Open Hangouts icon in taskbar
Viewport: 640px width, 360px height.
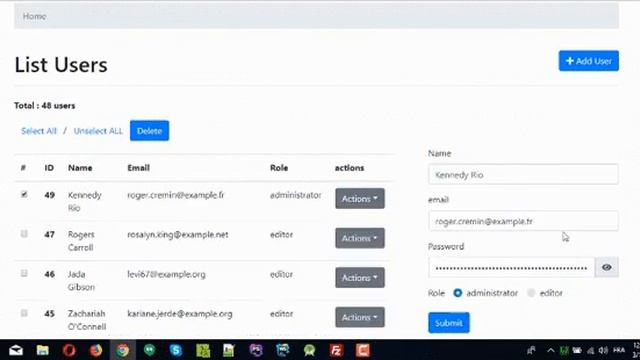(149, 350)
